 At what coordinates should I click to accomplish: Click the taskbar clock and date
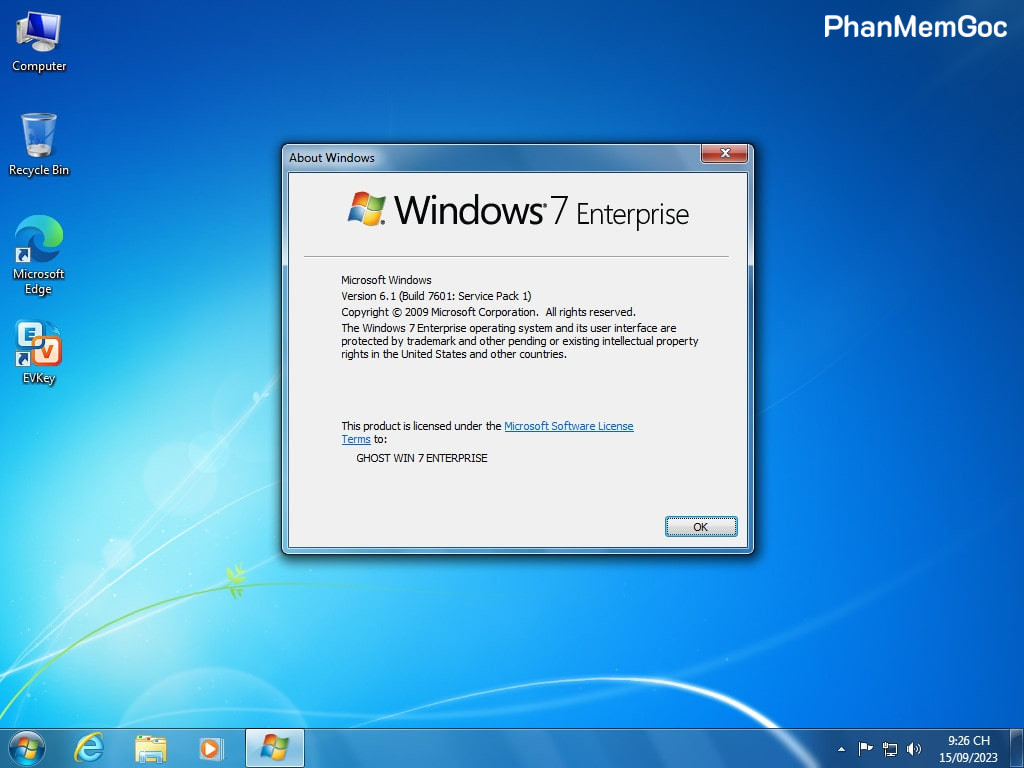point(968,748)
